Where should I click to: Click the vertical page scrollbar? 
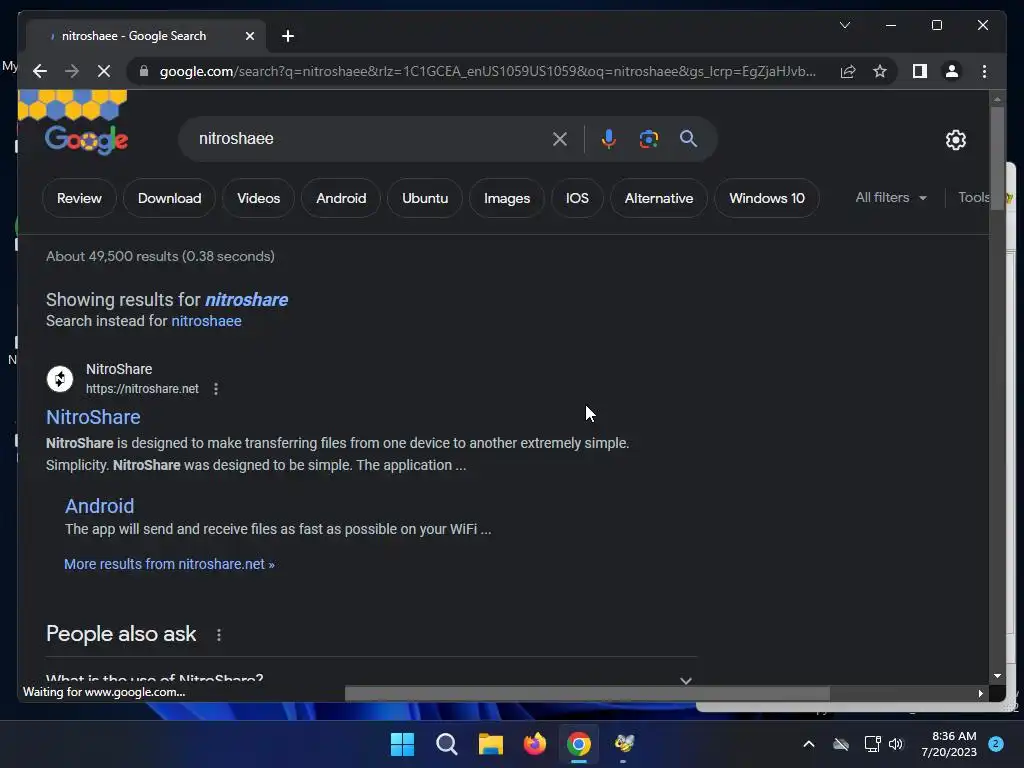coord(997,158)
